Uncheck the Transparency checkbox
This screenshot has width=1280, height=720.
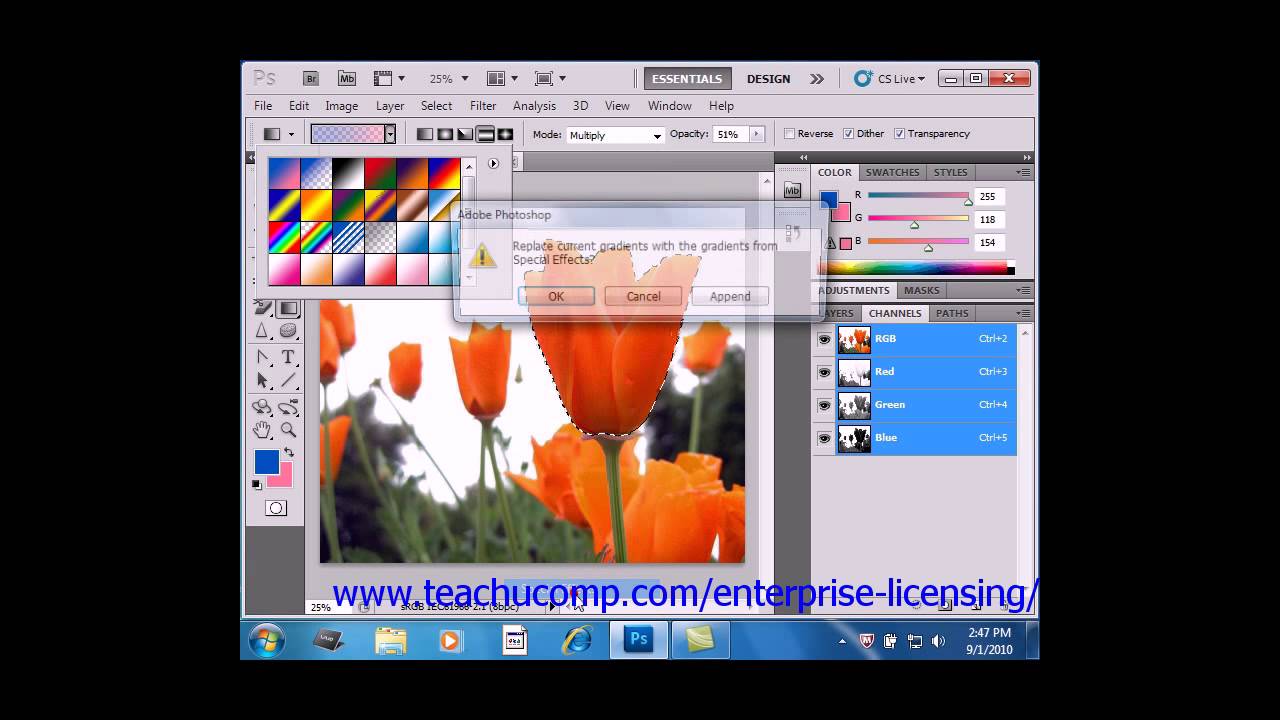tap(899, 134)
